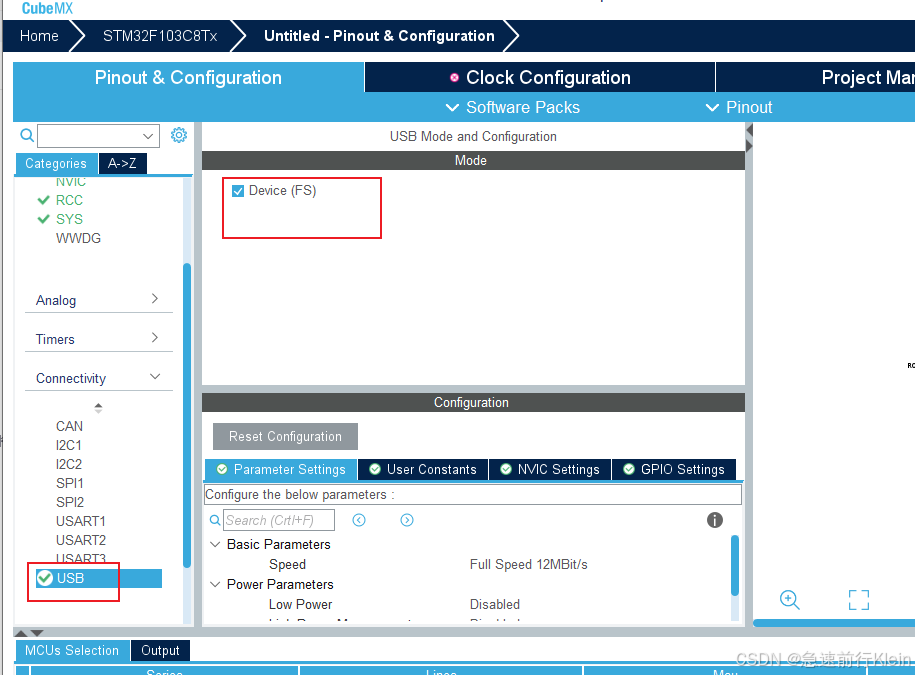Select the USART1 peripheral
This screenshot has width=915, height=675.
[x=81, y=521]
